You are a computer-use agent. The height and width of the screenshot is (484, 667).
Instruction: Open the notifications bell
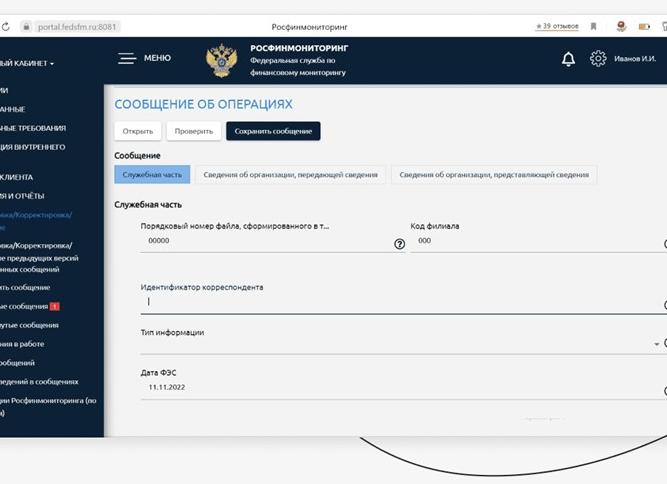[x=568, y=59]
